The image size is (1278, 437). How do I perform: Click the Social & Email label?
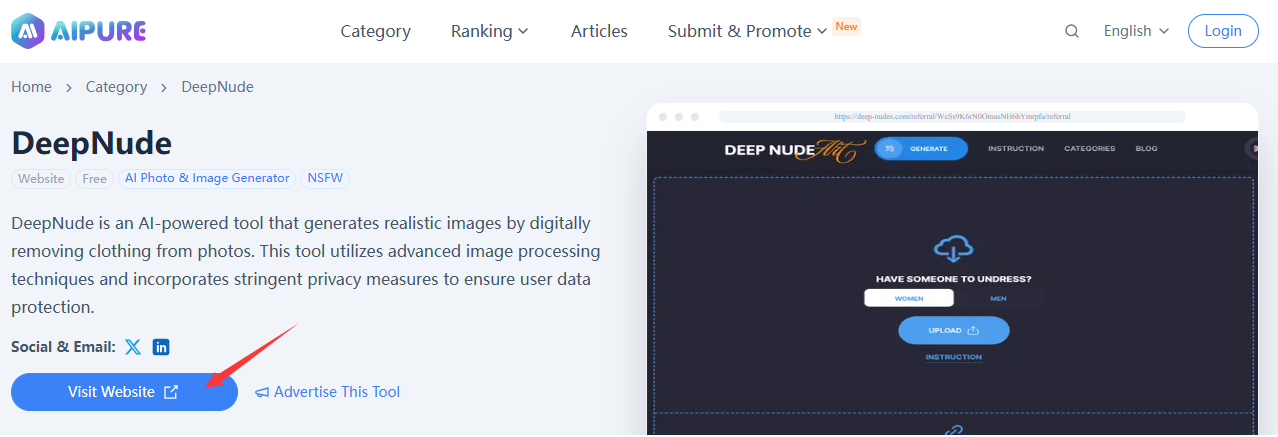63,347
